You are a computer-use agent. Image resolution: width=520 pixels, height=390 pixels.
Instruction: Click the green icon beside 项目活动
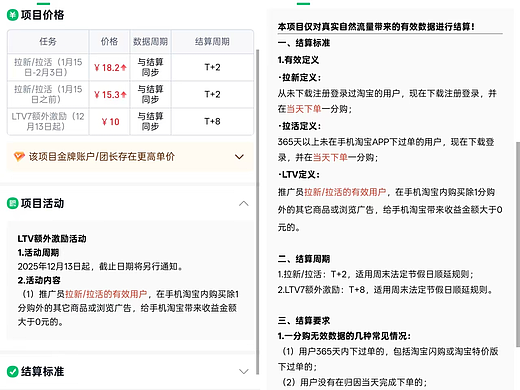13,203
